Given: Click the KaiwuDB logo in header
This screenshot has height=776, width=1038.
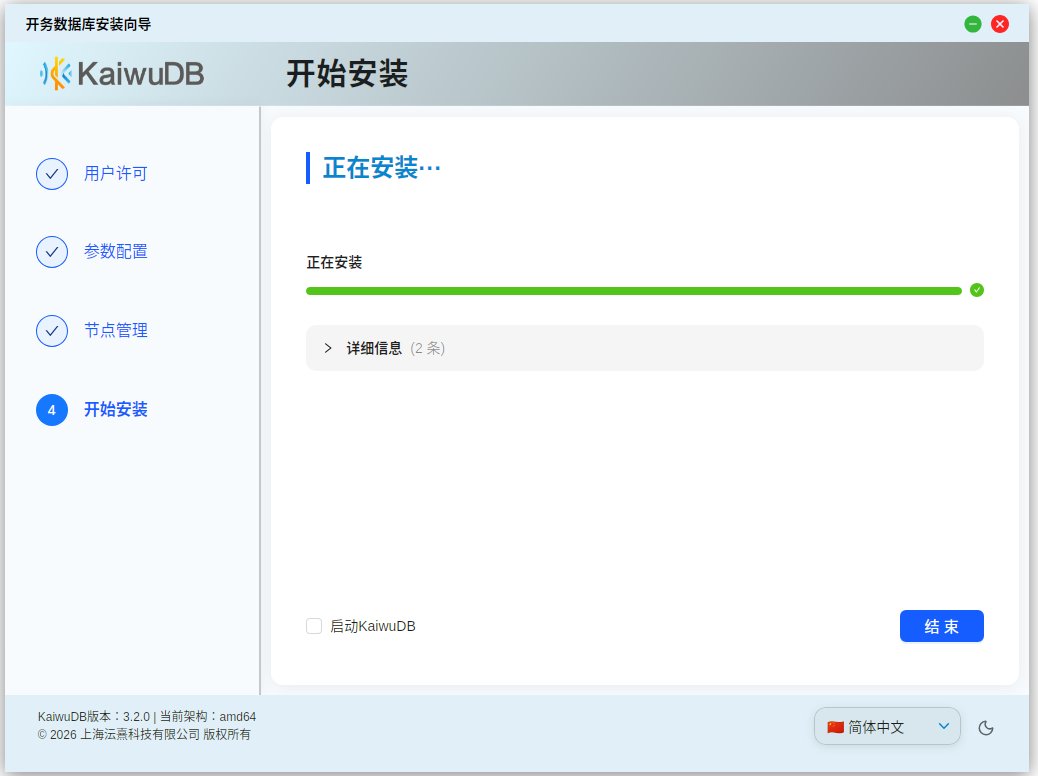Looking at the screenshot, I should 121,73.
